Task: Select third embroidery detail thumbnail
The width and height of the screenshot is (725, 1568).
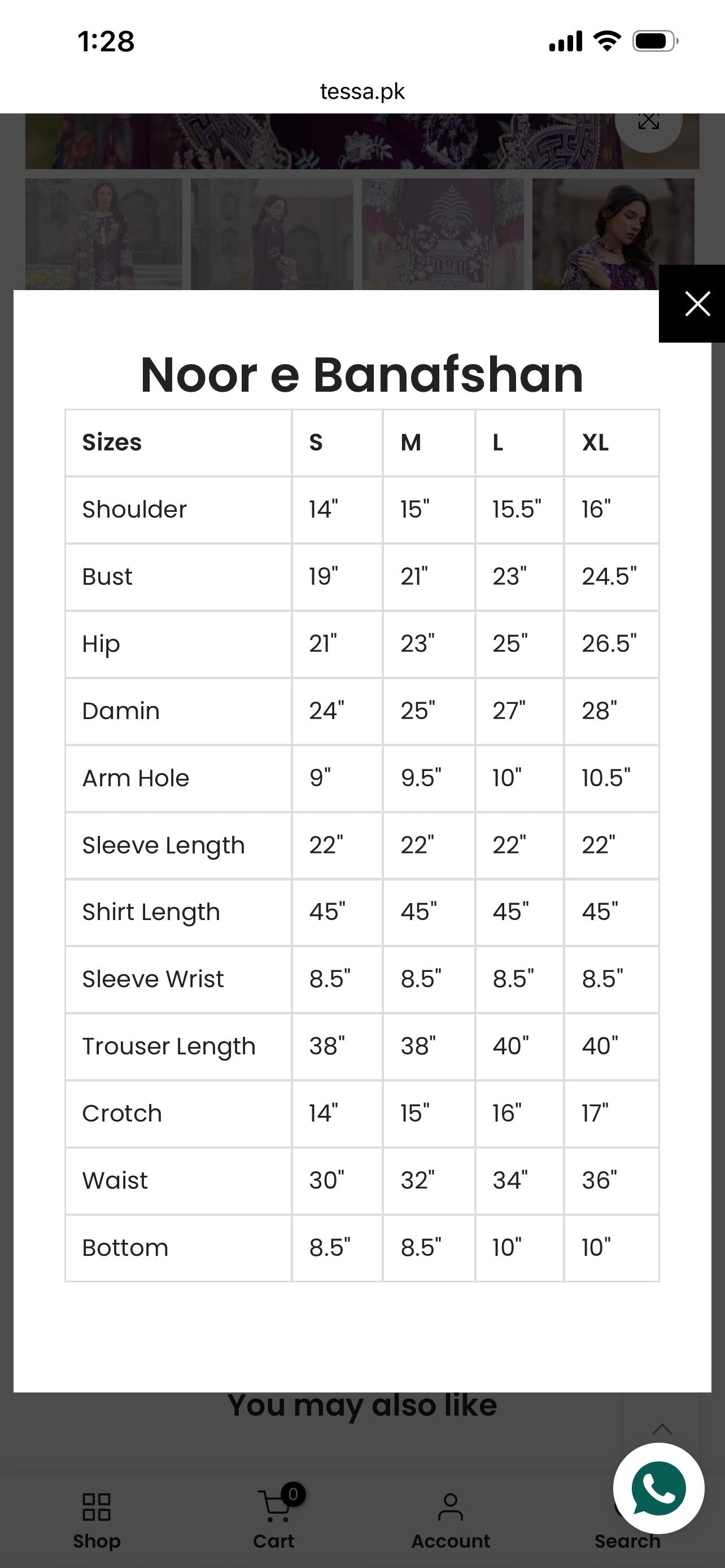Action: pos(443,234)
